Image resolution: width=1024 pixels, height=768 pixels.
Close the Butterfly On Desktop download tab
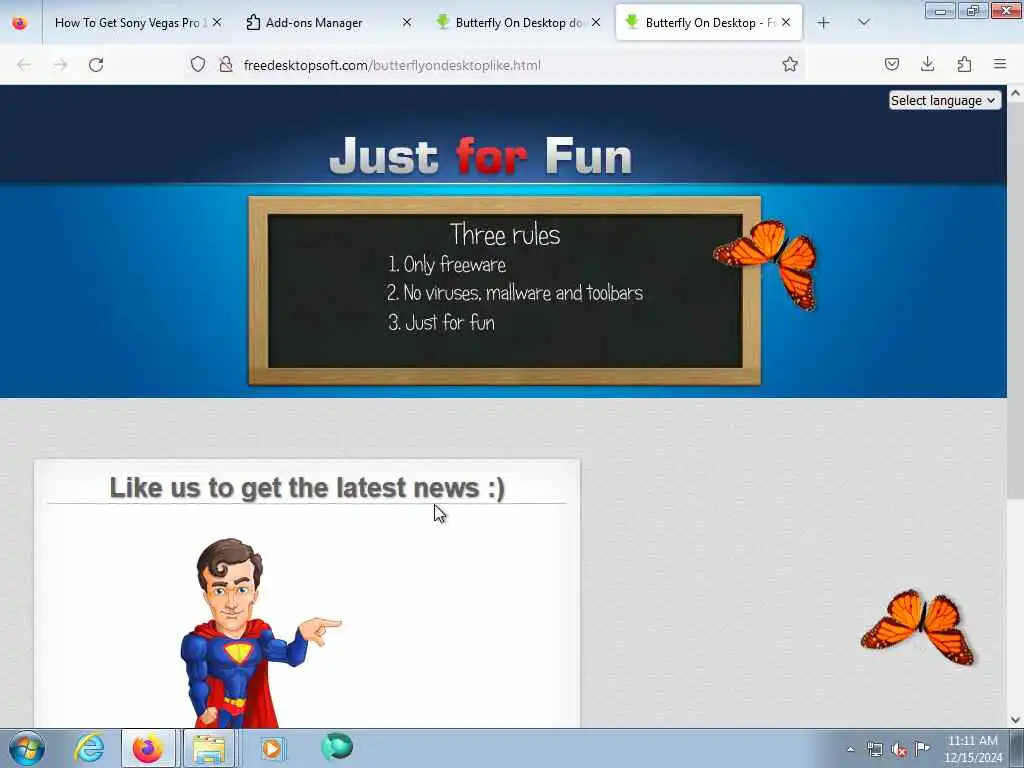point(596,23)
